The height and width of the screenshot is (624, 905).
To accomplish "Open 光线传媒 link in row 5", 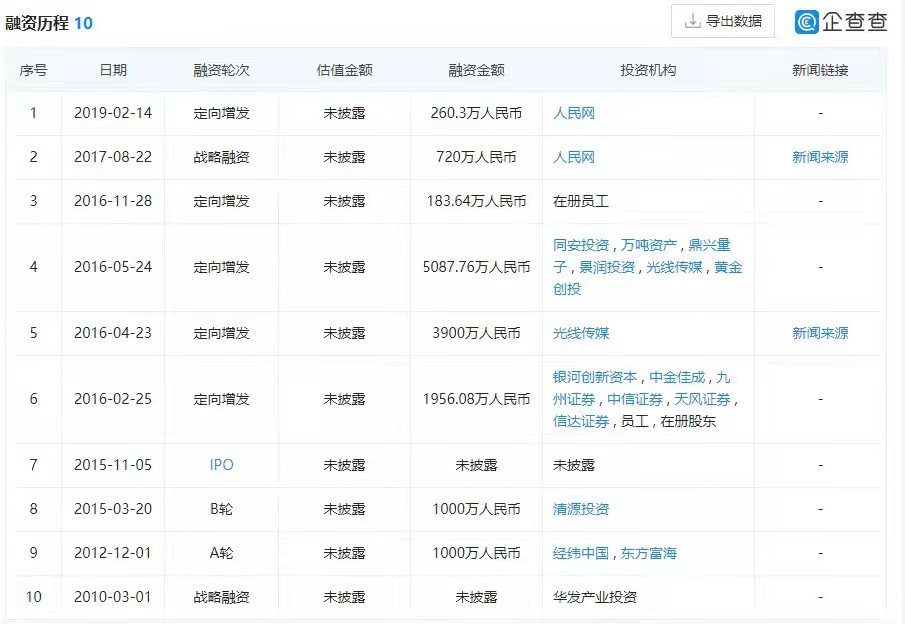I will pyautogui.click(x=581, y=333).
